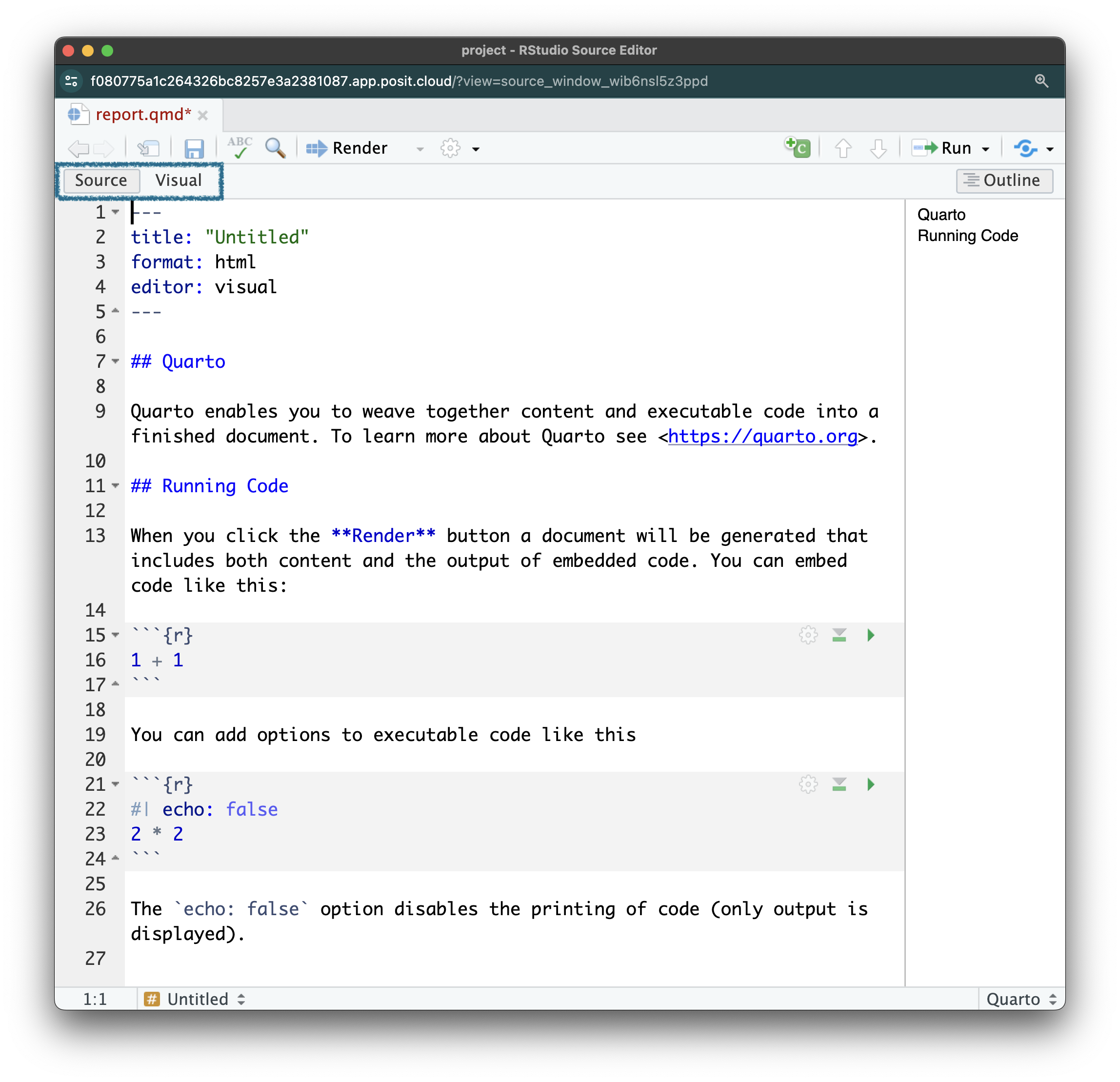Run the 1 + 1 code chunk
The image size is (1120, 1082).
coord(870,635)
